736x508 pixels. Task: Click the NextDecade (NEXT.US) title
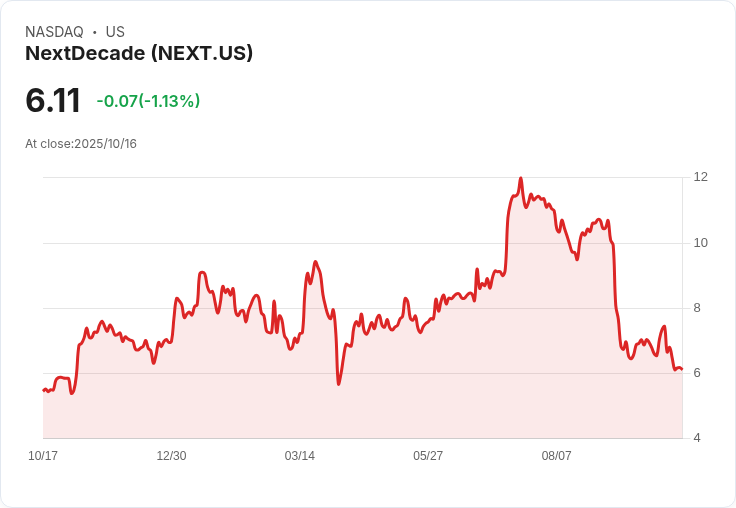[139, 54]
